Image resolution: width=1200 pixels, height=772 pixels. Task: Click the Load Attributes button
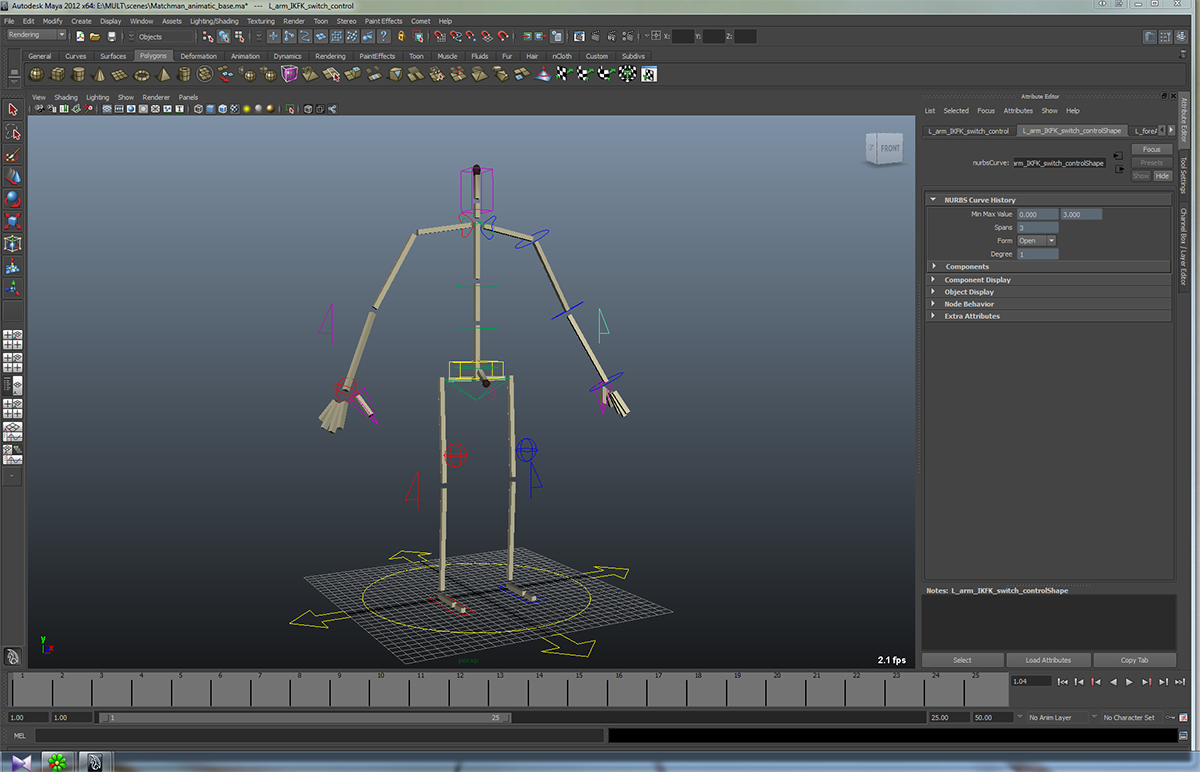point(1048,660)
